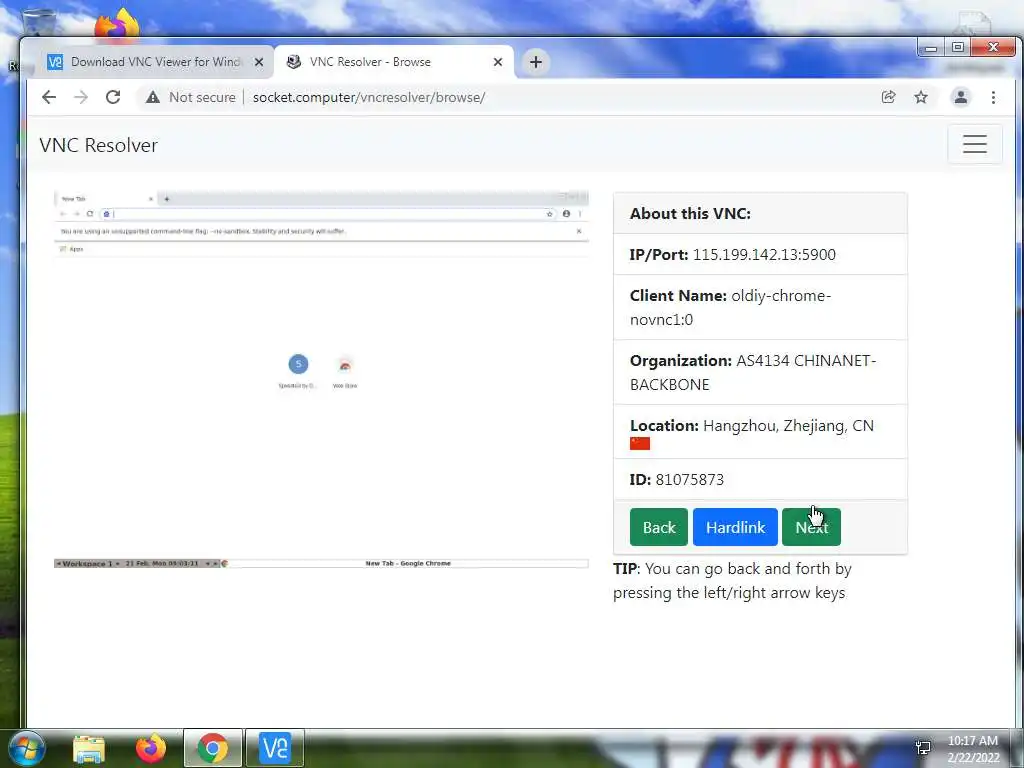Select the IP/Port 115.199.142.13:5900 text
Image resolution: width=1024 pixels, height=768 pixels.
point(733,255)
